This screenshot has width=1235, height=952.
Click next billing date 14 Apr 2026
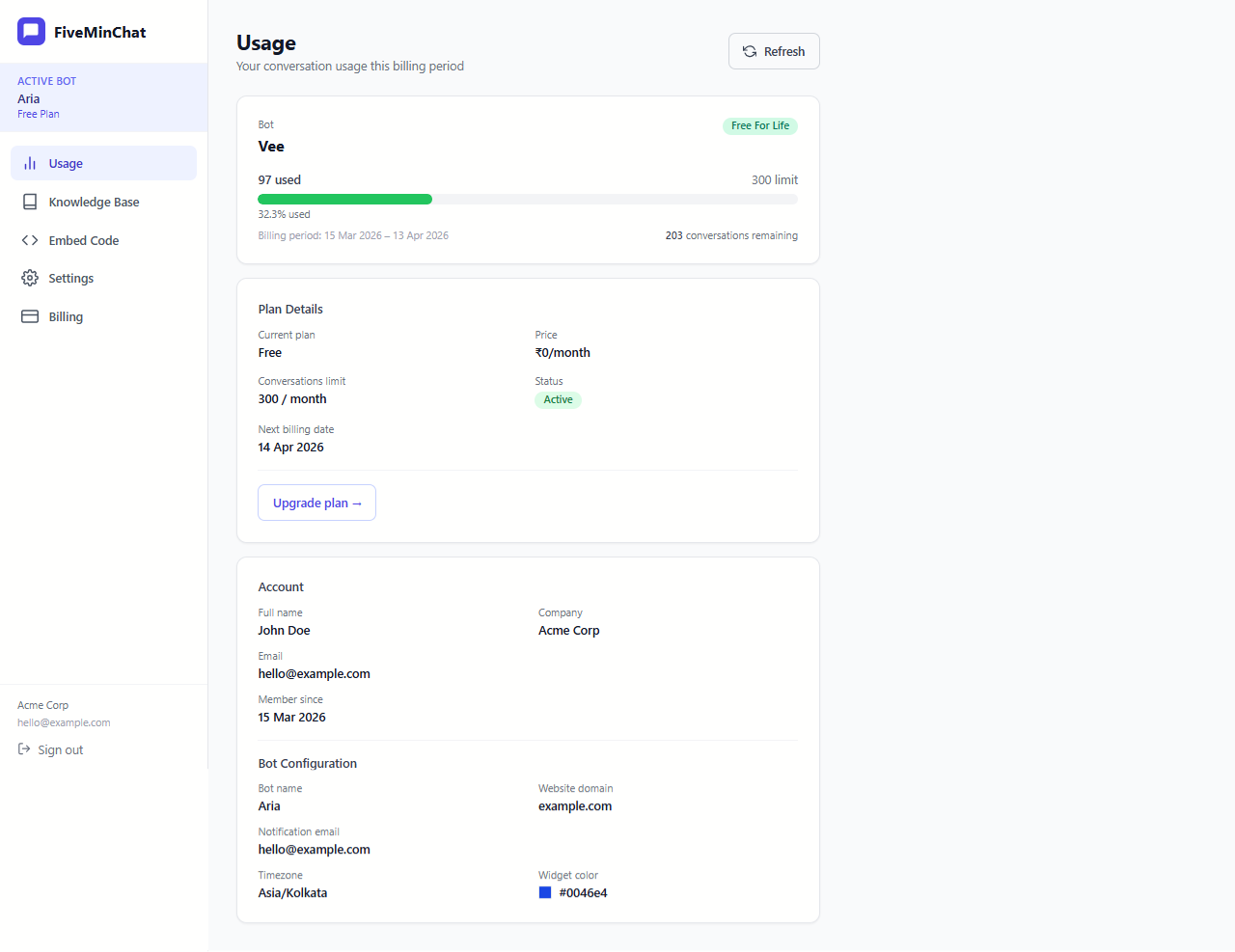[290, 447]
